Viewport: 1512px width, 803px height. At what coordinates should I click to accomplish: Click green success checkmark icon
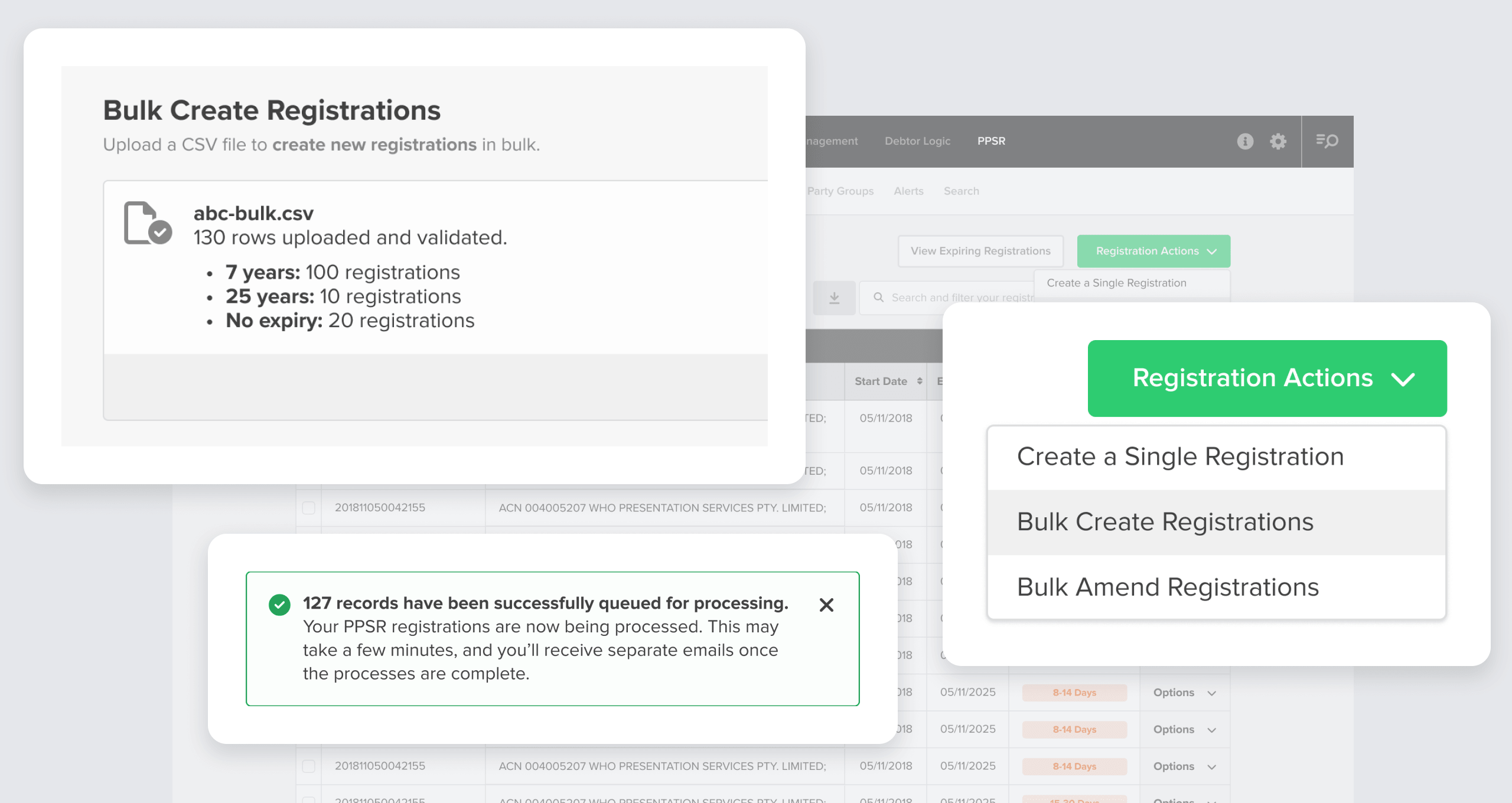[x=279, y=605]
